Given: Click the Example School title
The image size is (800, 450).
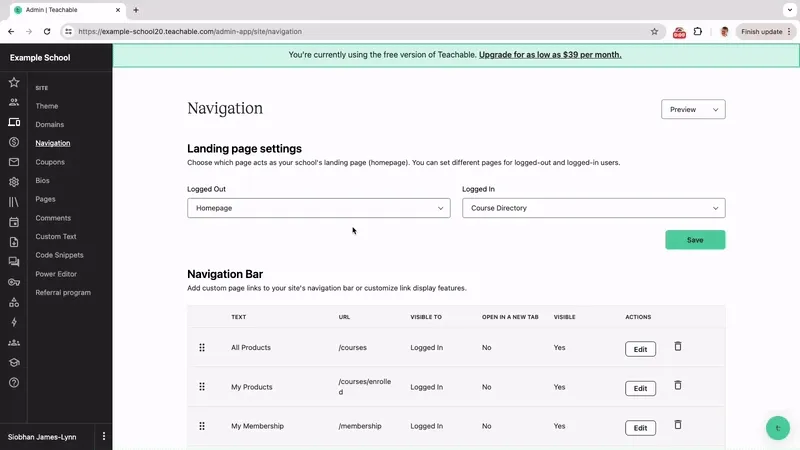Looking at the screenshot, I should 40,58.
